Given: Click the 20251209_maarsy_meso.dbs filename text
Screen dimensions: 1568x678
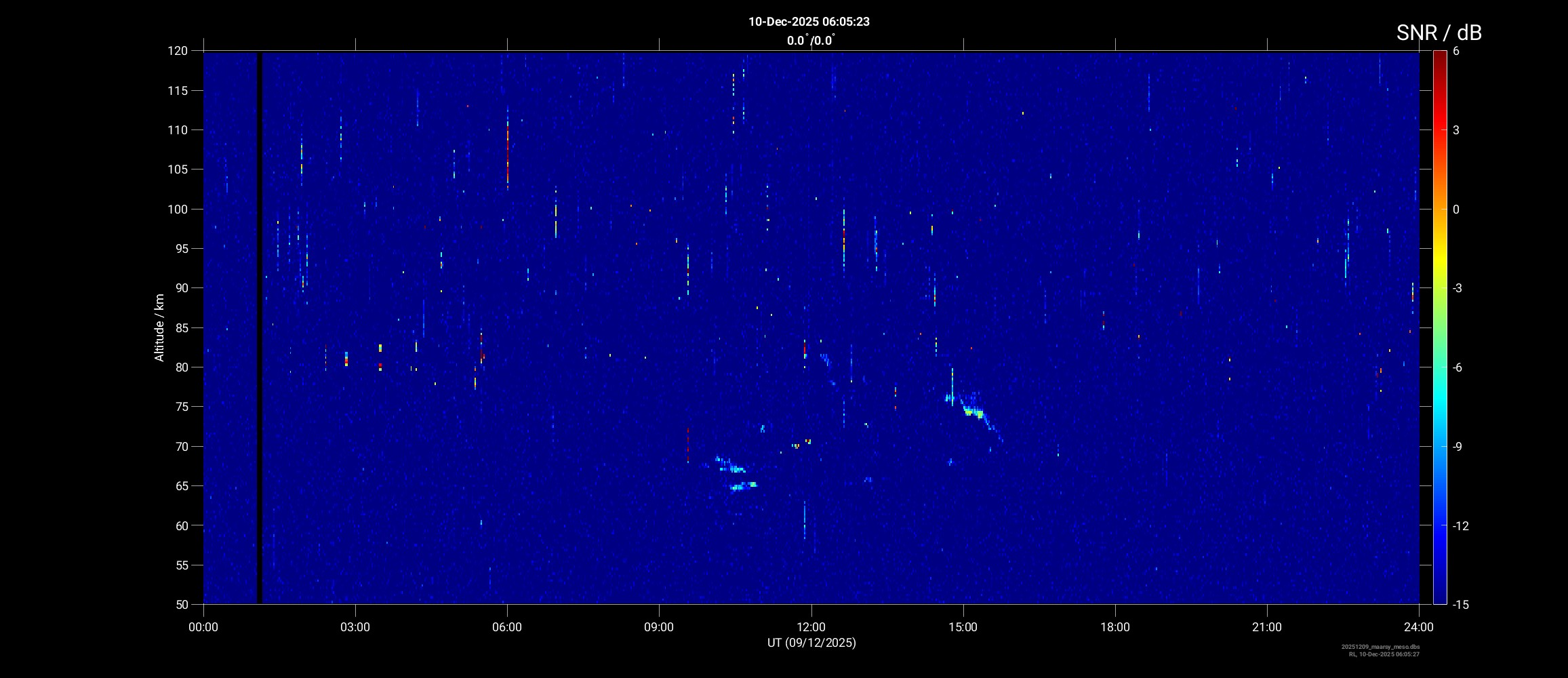Looking at the screenshot, I should (1380, 647).
